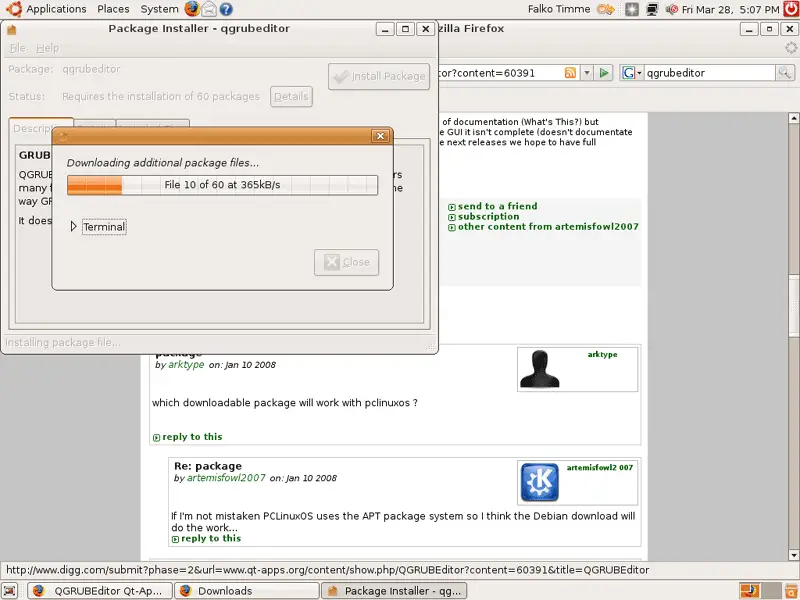Click 'reply to this' under arktype comment
800x600 pixels.
pos(192,437)
